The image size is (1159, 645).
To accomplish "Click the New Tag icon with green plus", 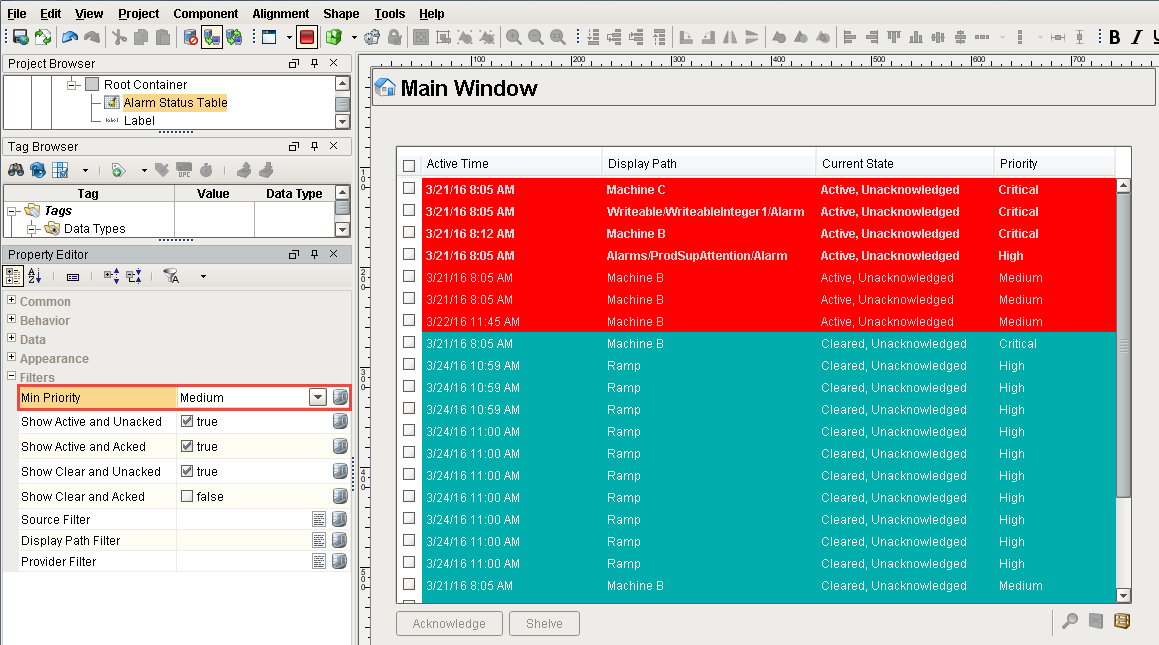I will (118, 170).
